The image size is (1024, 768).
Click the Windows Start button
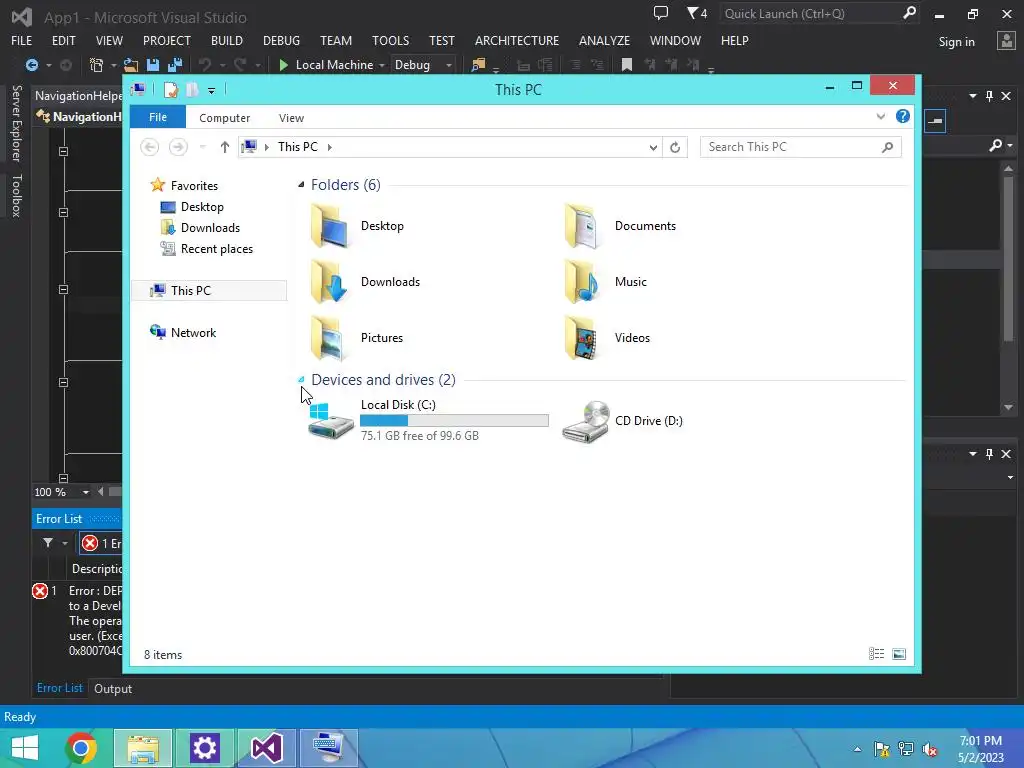pyautogui.click(x=25, y=748)
